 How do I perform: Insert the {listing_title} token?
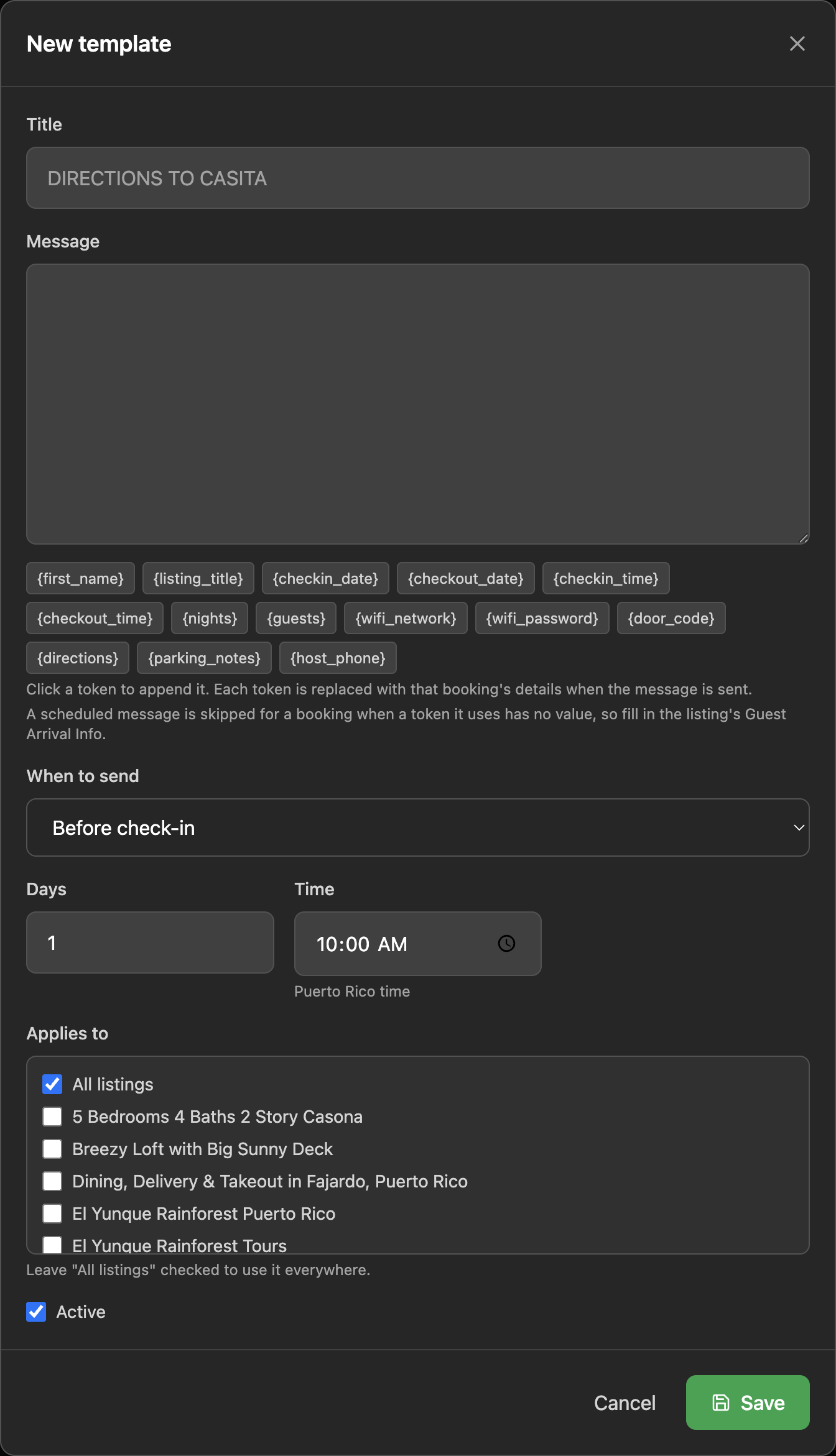(198, 579)
